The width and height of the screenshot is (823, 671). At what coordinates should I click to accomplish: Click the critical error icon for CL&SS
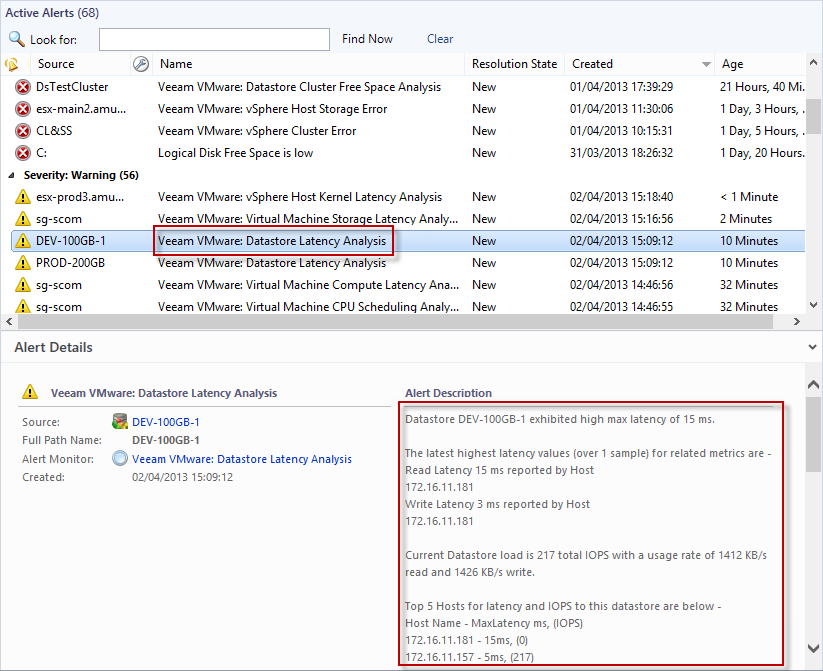(23, 131)
